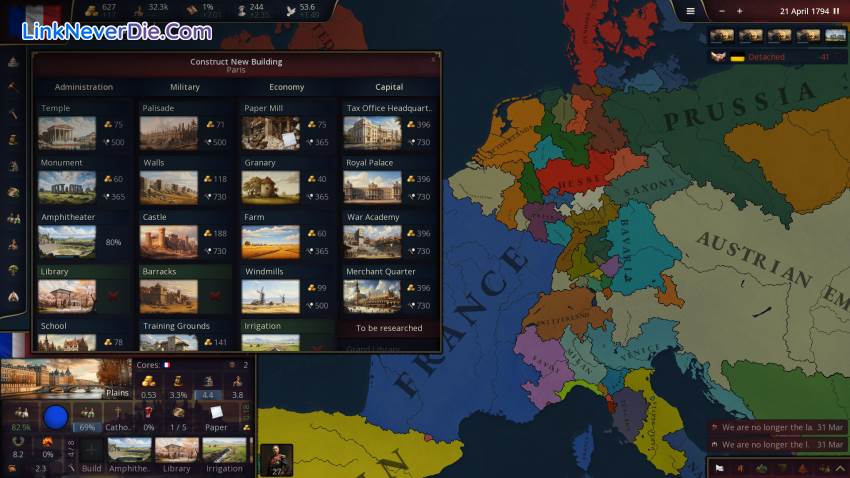Click the blue province color circle
This screenshot has width=850, height=478.
56,416
